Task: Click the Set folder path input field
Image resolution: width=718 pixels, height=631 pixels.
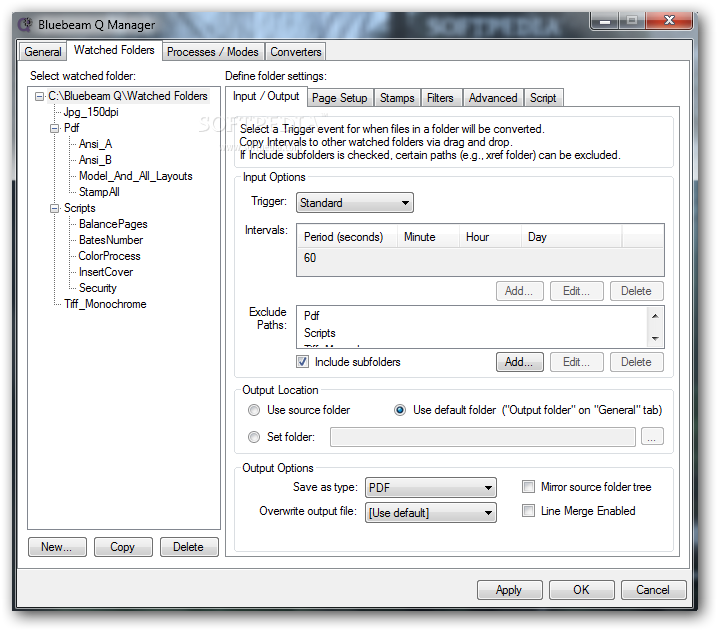Action: pos(483,437)
